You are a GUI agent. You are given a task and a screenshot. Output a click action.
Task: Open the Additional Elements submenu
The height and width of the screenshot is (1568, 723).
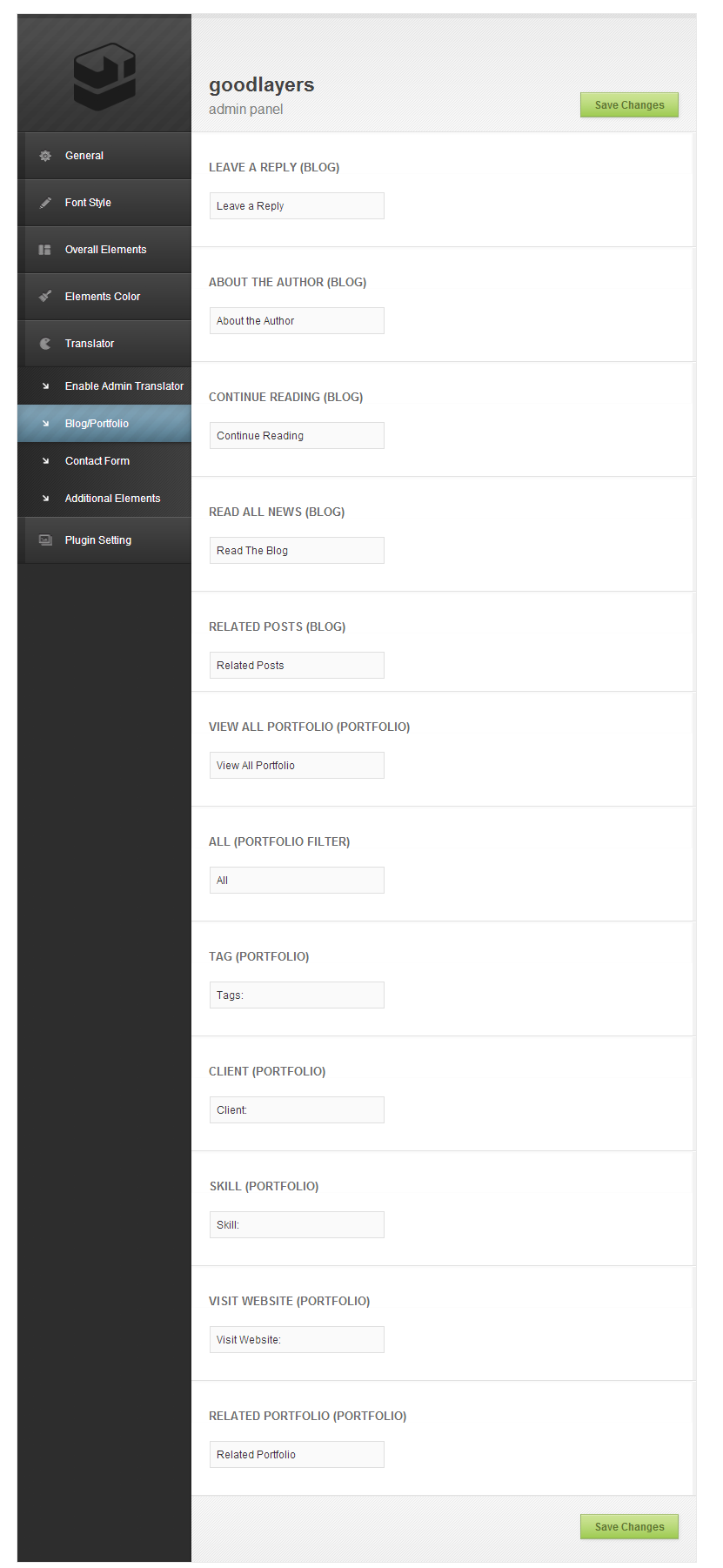pyautogui.click(x=112, y=499)
